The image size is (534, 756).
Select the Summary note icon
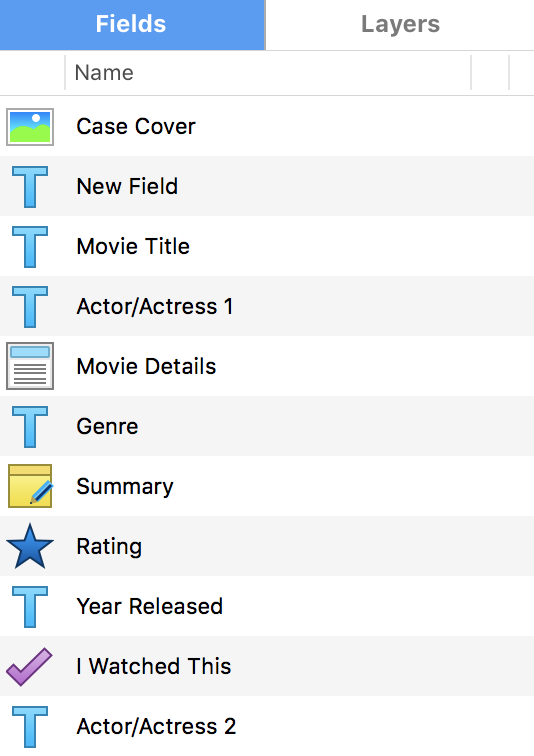(x=30, y=486)
